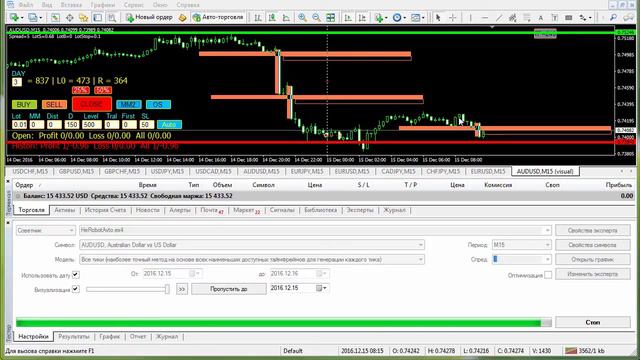This screenshot has width=640, height=360.
Task: Toggle chart shift icon
Action: 362,17
